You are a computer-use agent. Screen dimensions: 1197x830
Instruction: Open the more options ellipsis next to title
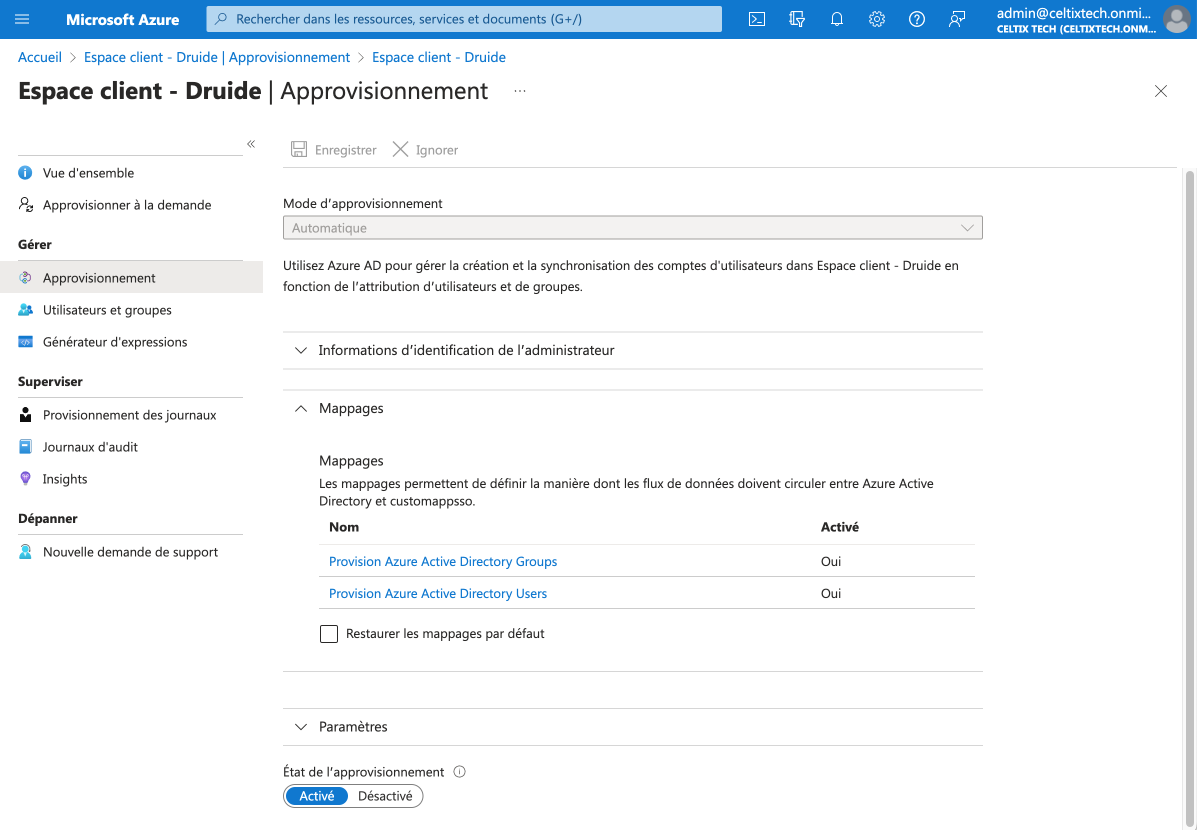click(x=520, y=91)
